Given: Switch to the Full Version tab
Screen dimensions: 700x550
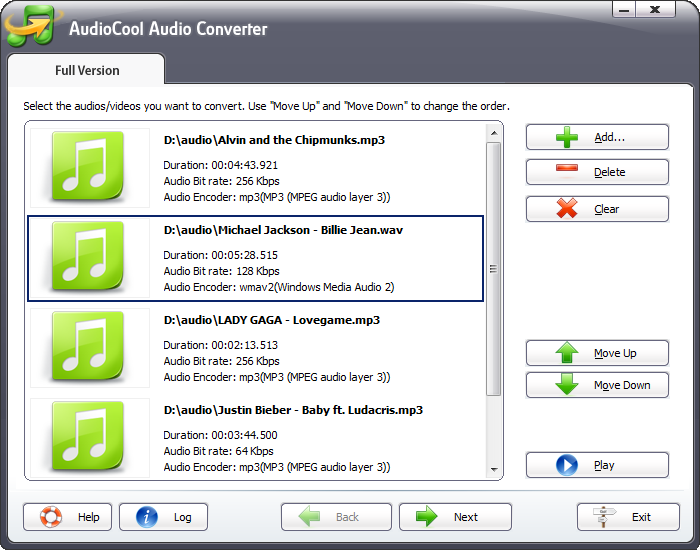Looking at the screenshot, I should (87, 70).
